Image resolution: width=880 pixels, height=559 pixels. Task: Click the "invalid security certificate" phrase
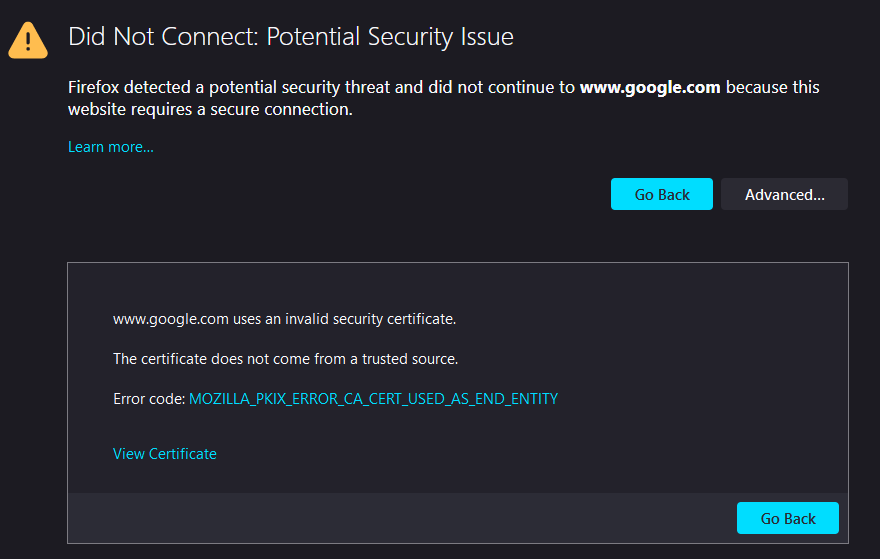(370, 320)
